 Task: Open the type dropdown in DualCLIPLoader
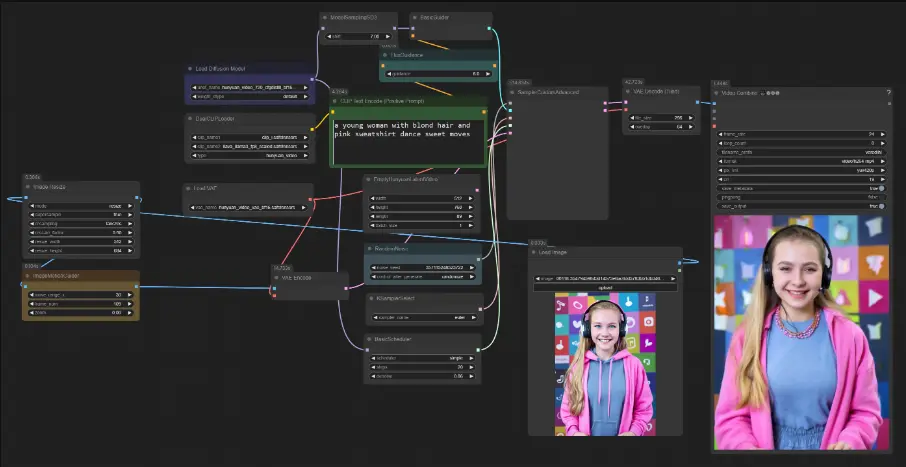(250, 155)
